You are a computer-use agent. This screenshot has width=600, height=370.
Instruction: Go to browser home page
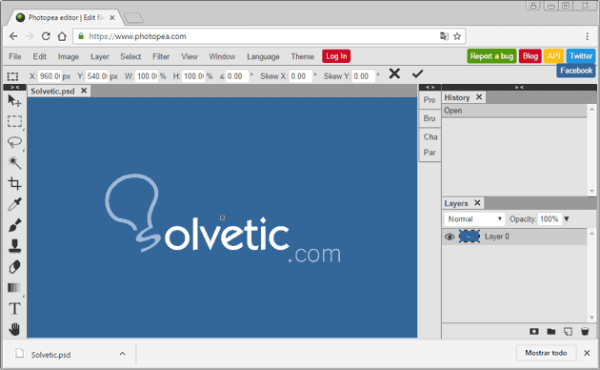(62, 36)
